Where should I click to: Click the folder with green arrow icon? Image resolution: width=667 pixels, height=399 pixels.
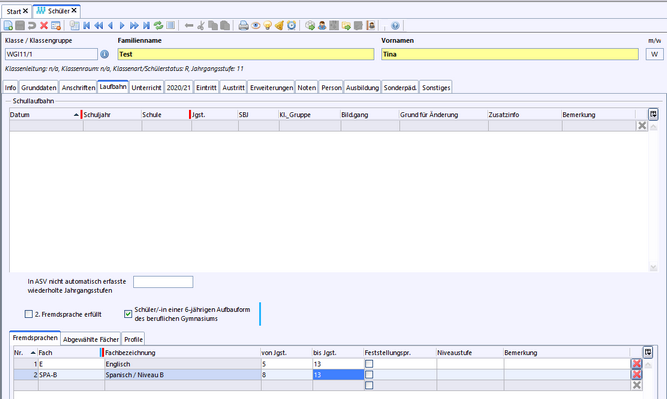[346, 26]
